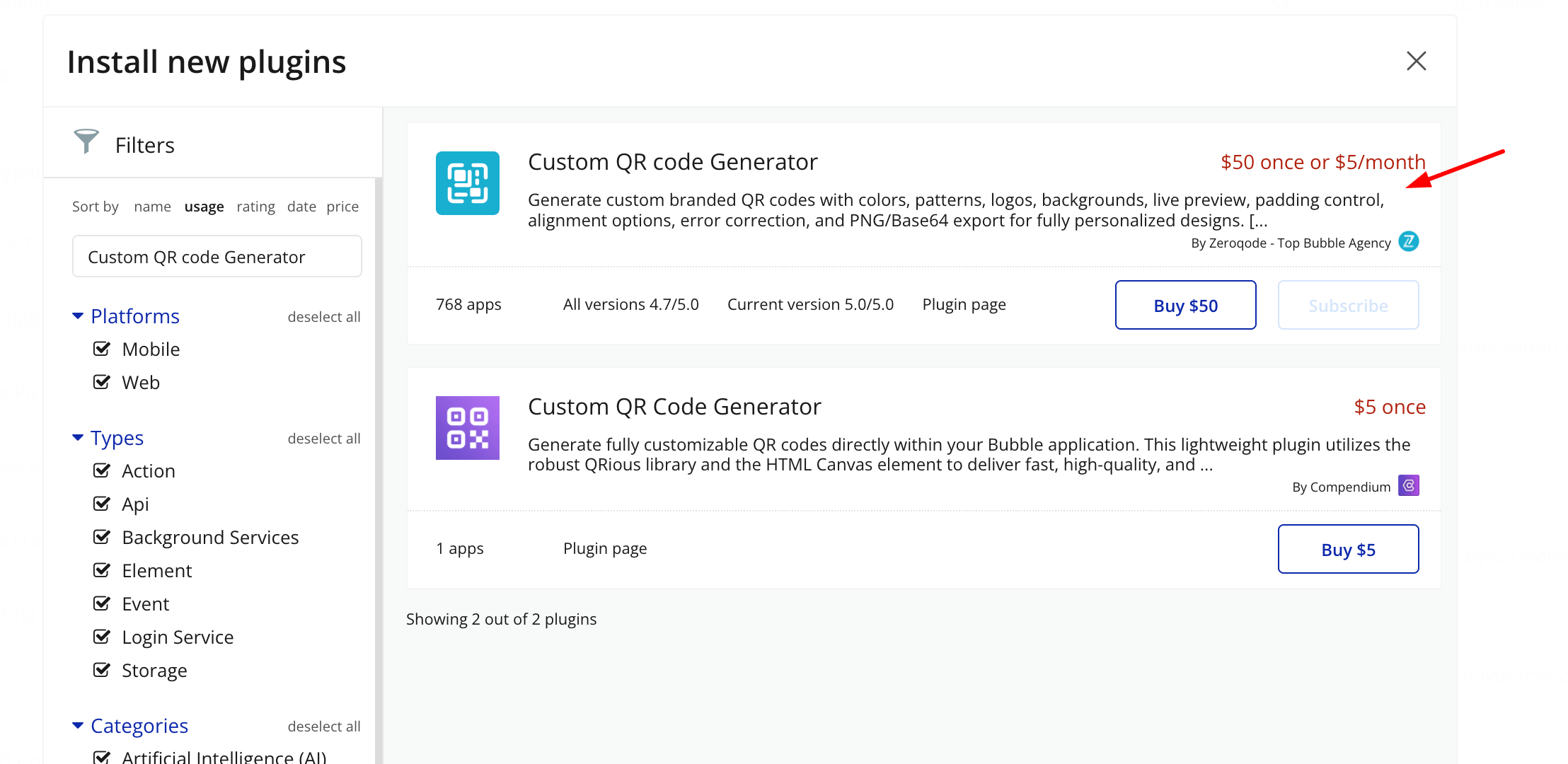Collapse the Types filter section
Viewport: 1568px width, 764px height.
pyautogui.click(x=78, y=438)
